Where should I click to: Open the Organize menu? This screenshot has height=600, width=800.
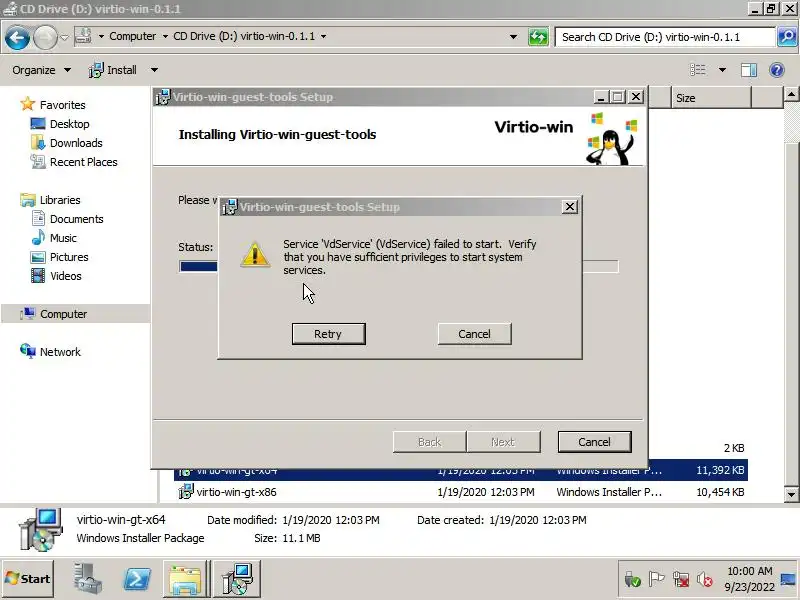coord(41,70)
